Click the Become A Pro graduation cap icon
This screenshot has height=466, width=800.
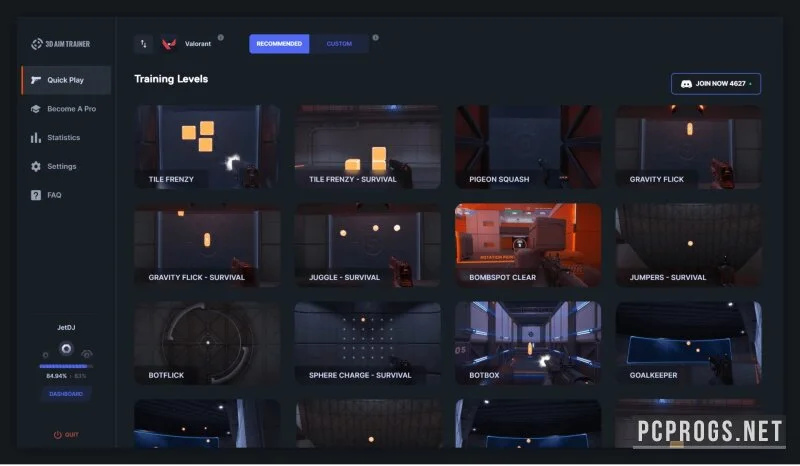(x=36, y=109)
